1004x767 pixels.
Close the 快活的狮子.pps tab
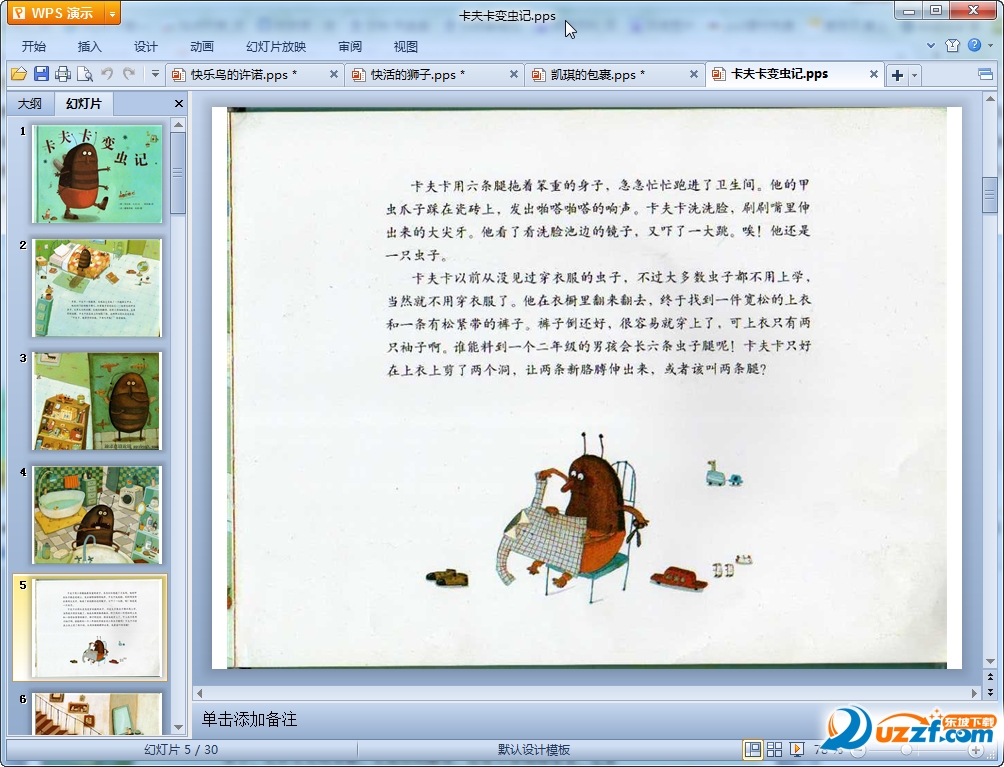(x=514, y=74)
